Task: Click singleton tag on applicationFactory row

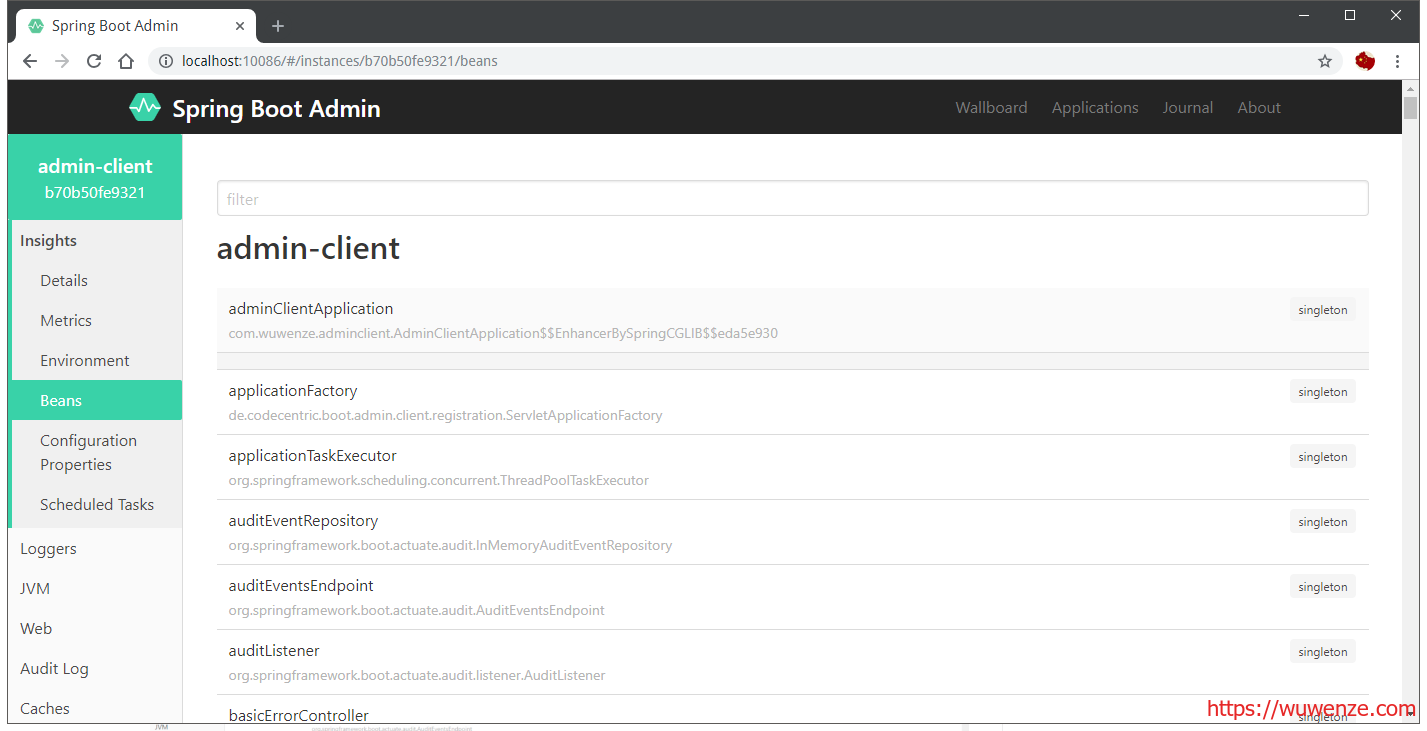Action: 1322,392
